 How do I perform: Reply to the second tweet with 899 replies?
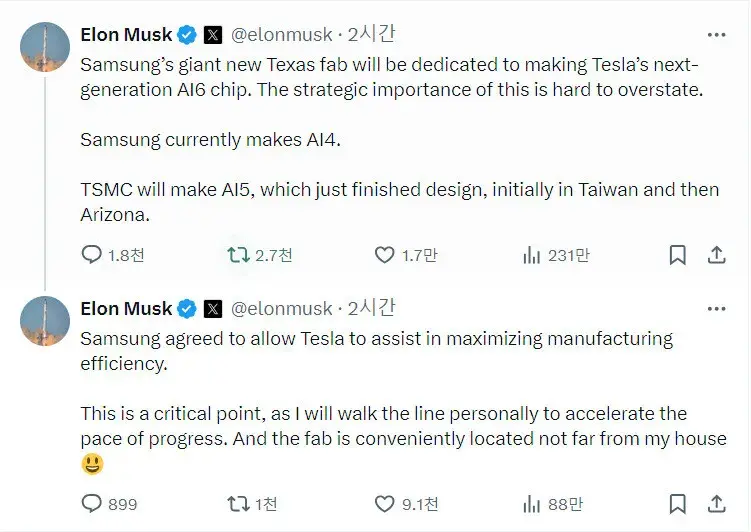tap(92, 504)
